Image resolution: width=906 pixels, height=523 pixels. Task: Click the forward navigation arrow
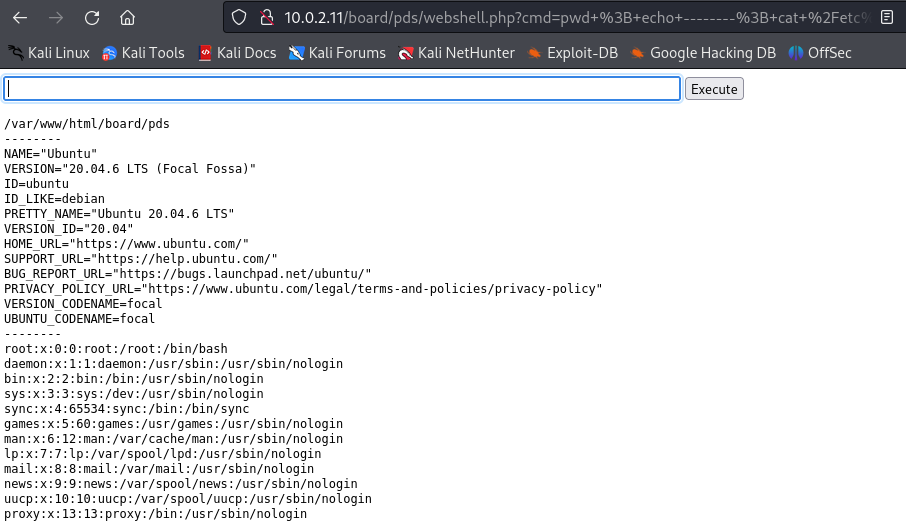coord(56,18)
